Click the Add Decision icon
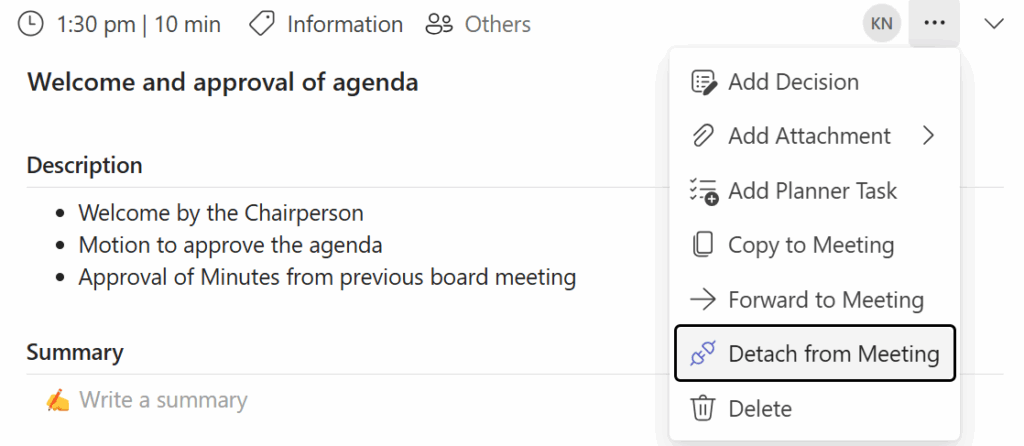Screen dimensions: 1024x446 pos(704,82)
